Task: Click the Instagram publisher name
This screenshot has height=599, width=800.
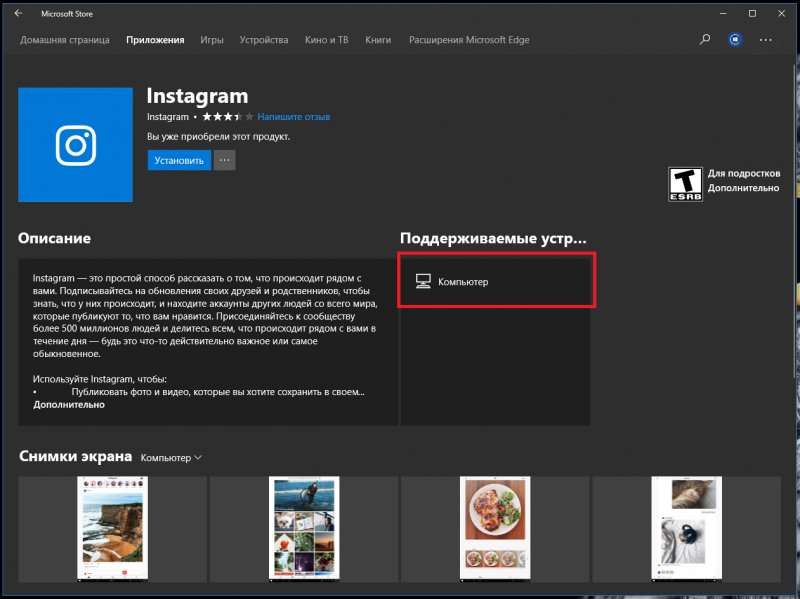Action: tap(167, 117)
